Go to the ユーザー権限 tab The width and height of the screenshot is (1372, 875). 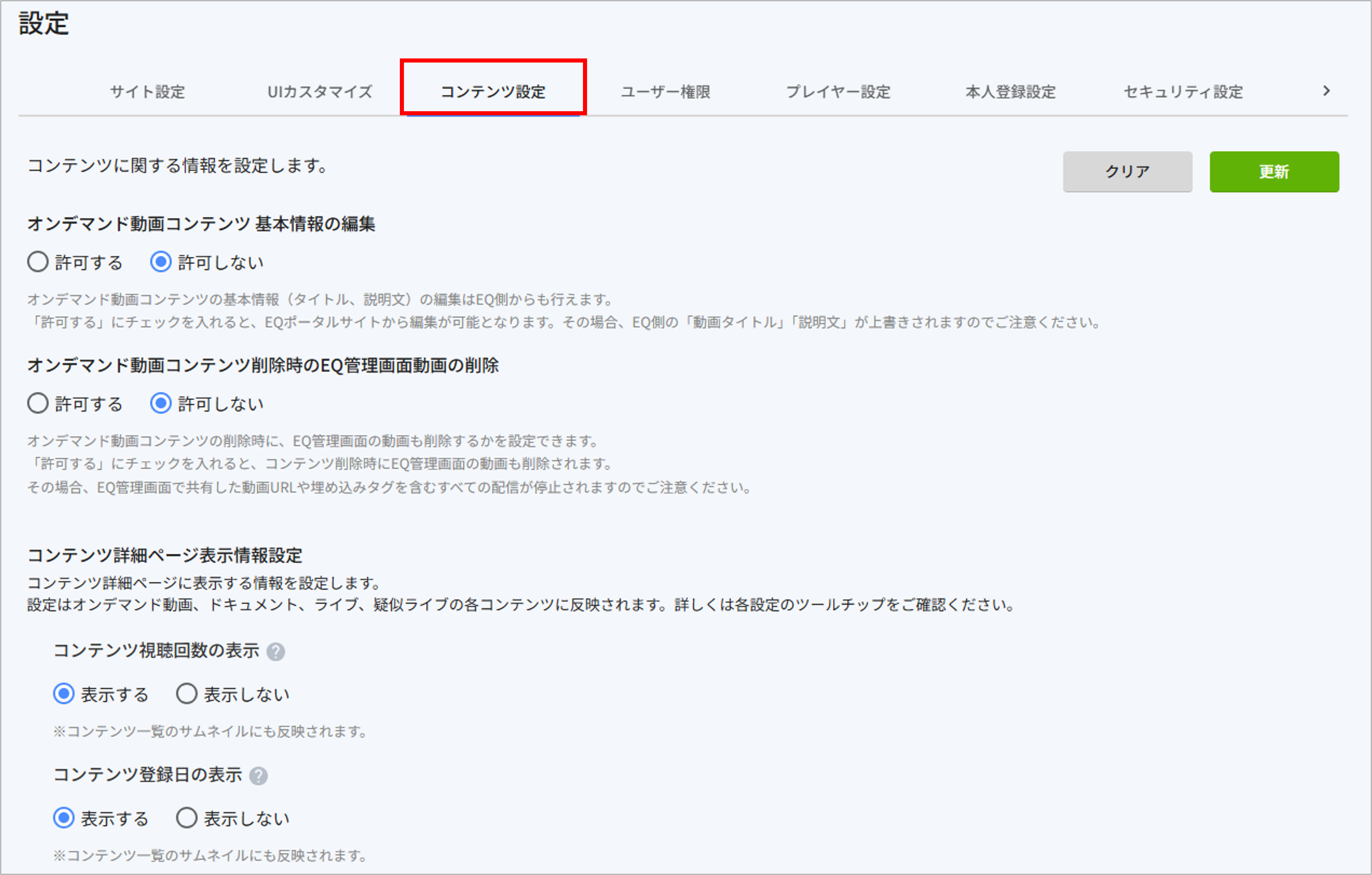pos(666,92)
